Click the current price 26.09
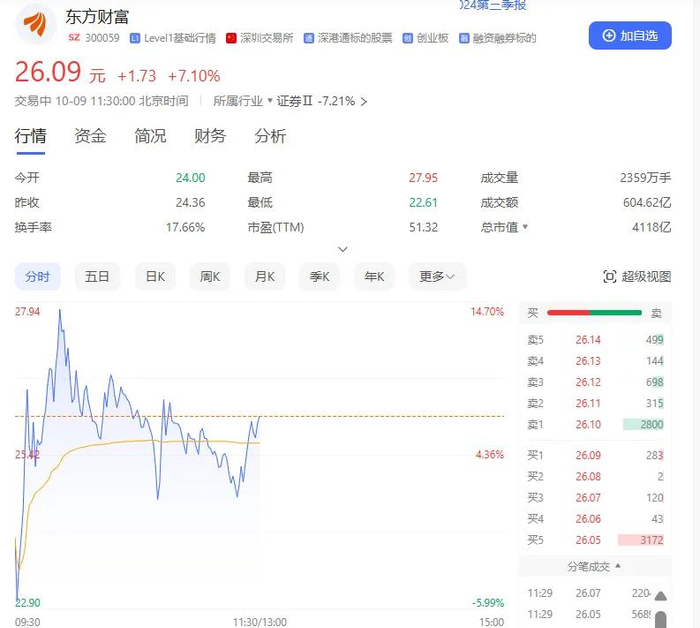 (x=48, y=72)
